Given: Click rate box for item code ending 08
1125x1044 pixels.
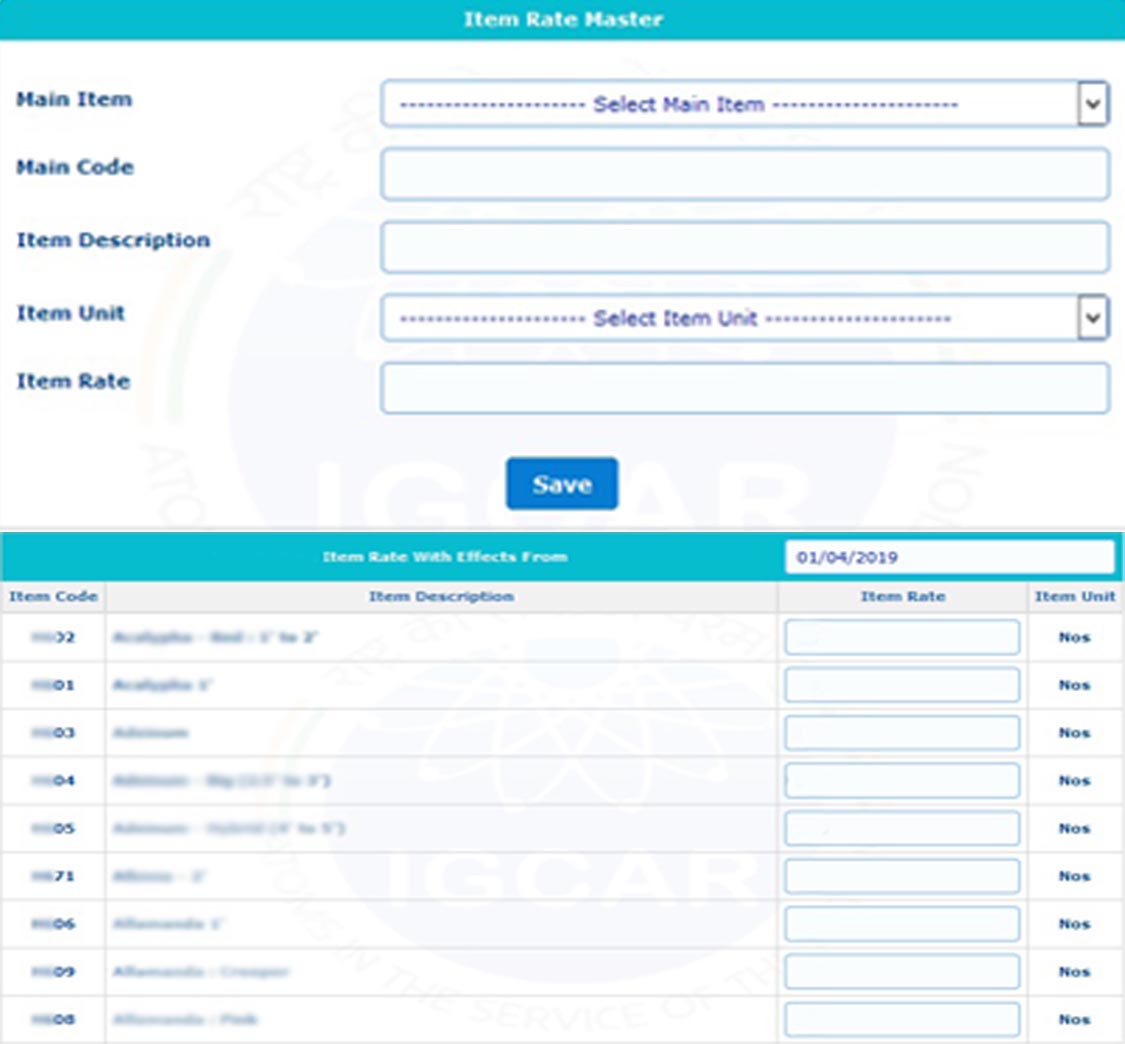Looking at the screenshot, I should [901, 1020].
